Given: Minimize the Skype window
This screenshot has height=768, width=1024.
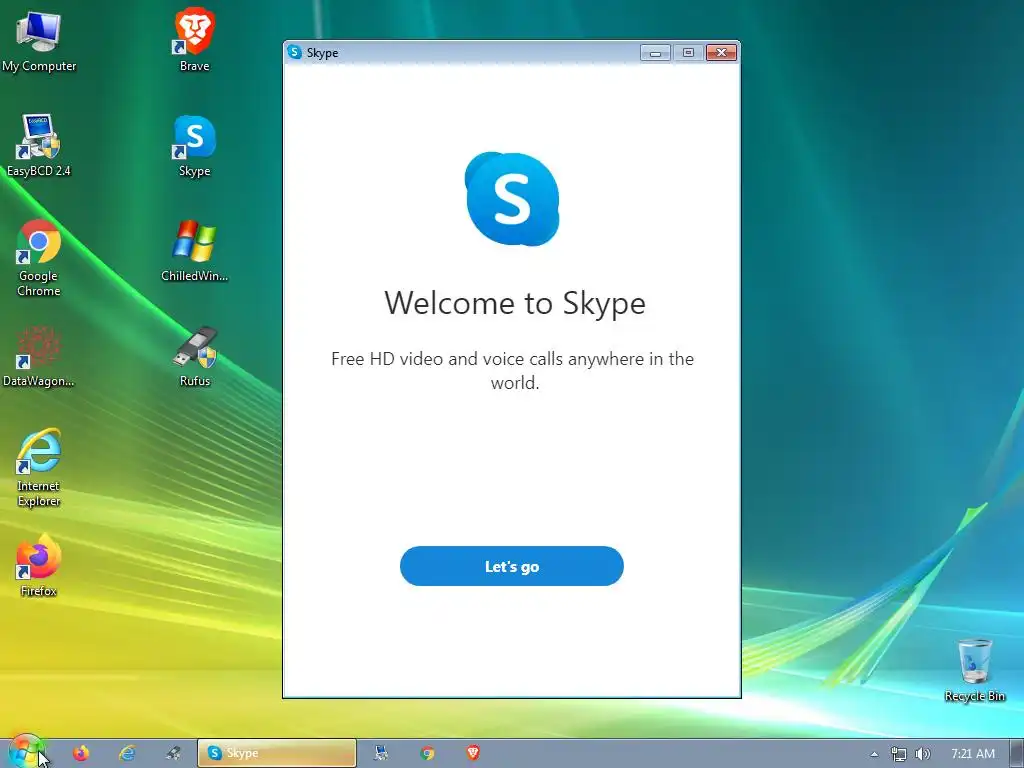Looking at the screenshot, I should coord(655,53).
